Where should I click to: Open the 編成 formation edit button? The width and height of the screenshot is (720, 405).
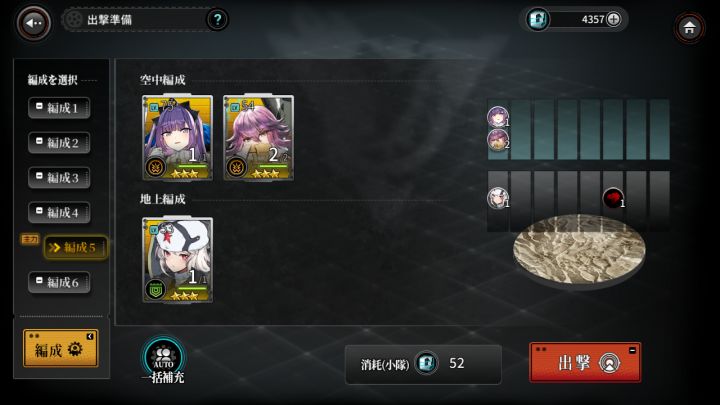point(61,348)
